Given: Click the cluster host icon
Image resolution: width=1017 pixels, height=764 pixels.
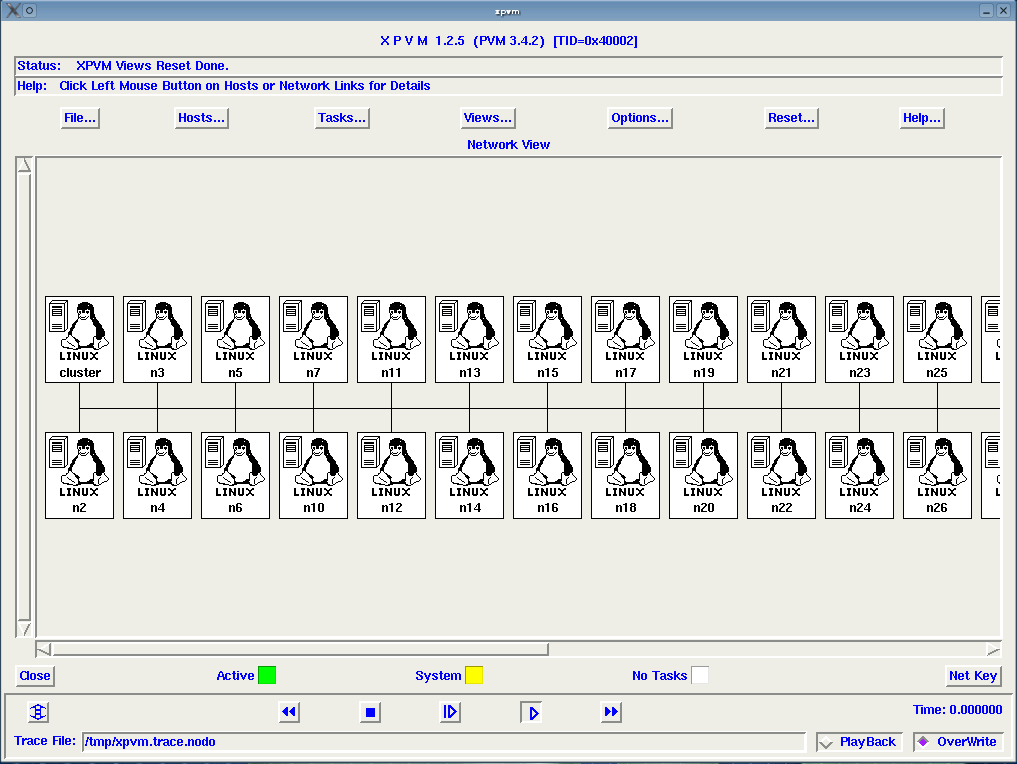Looking at the screenshot, I should pos(80,338).
